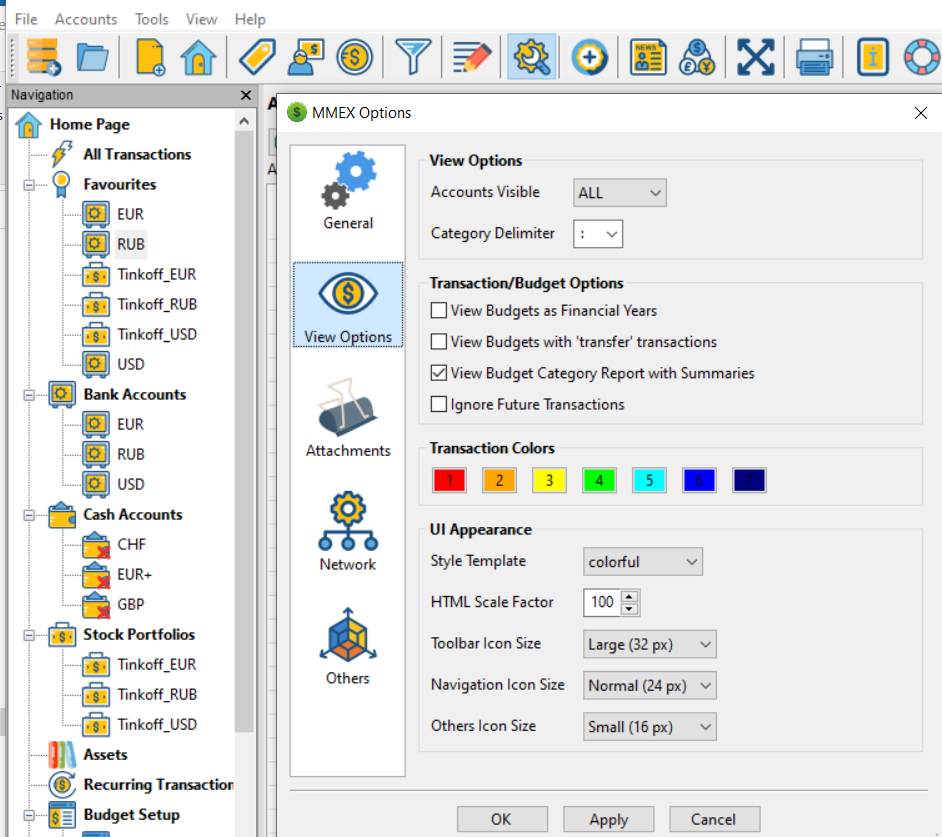Open the News toolbar icon
Screen dimensions: 942x837
[648, 57]
